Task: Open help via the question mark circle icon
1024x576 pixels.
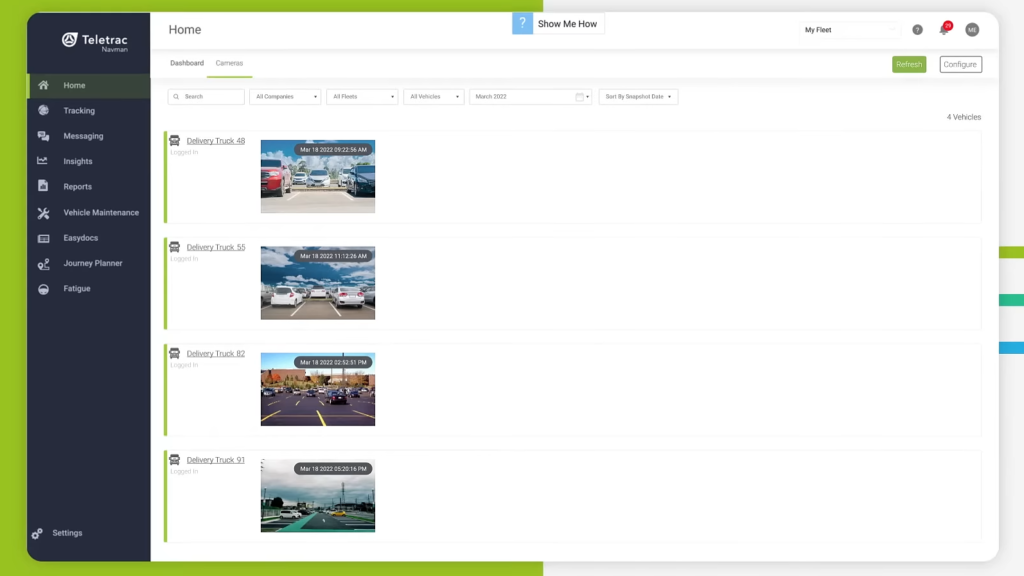Action: click(918, 30)
